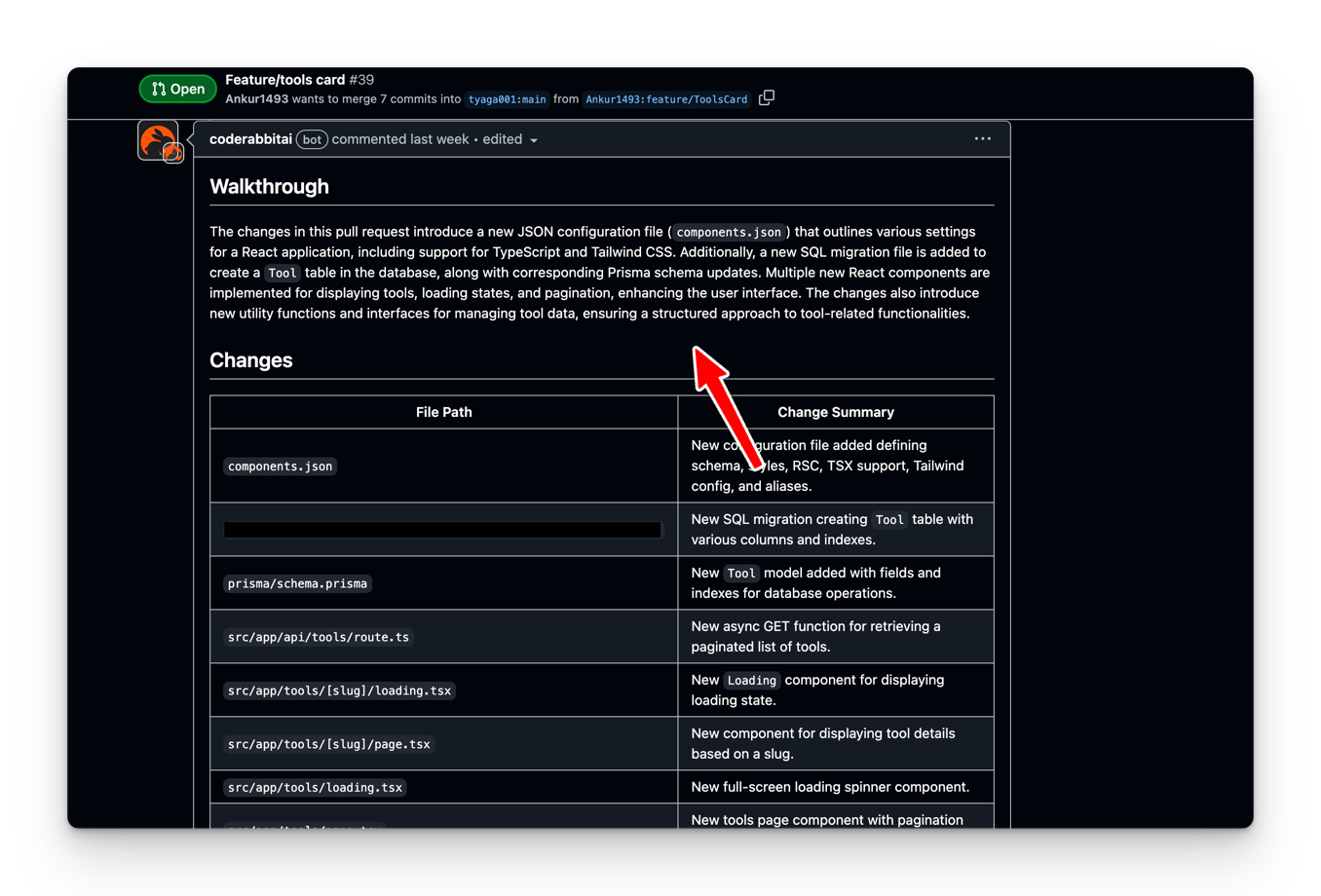Click the redacted black file path bar

(x=442, y=530)
